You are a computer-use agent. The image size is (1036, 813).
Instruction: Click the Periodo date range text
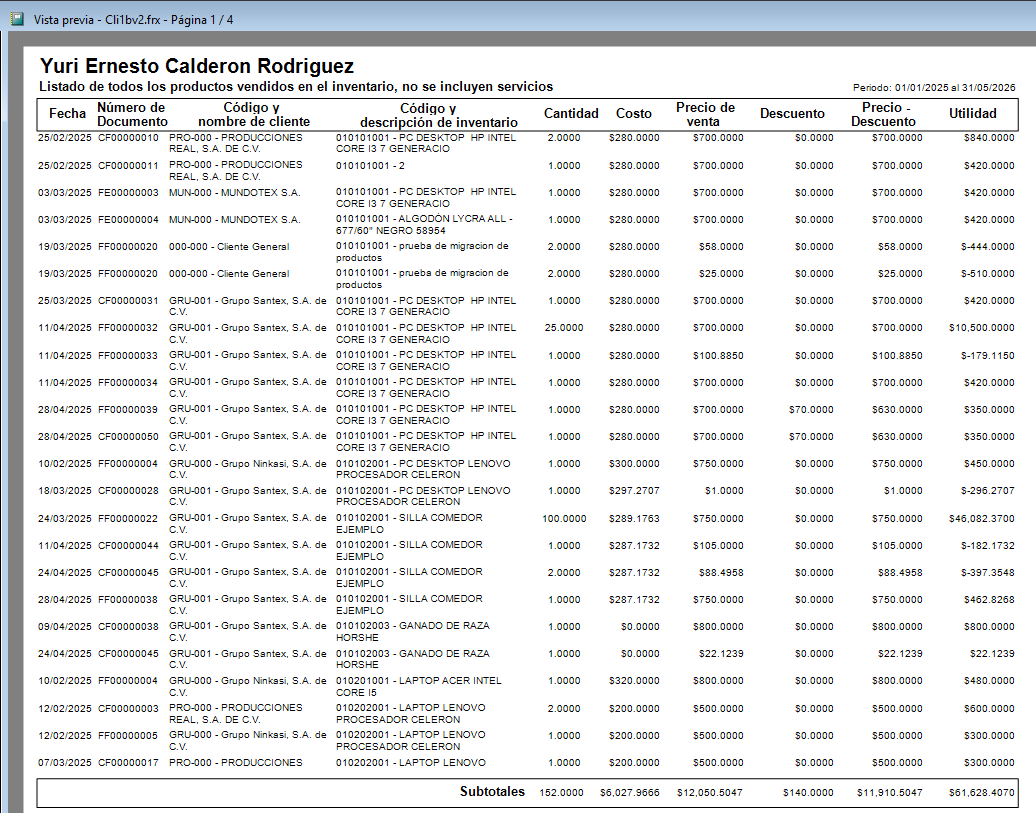934,87
